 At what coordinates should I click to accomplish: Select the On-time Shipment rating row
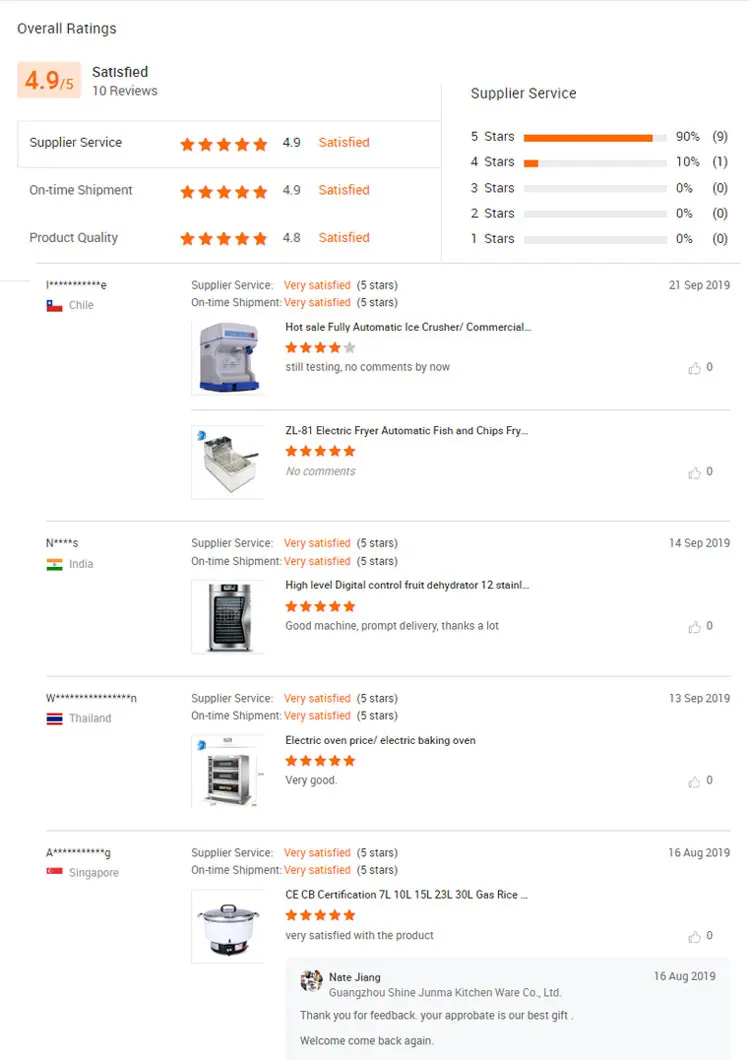click(x=228, y=190)
